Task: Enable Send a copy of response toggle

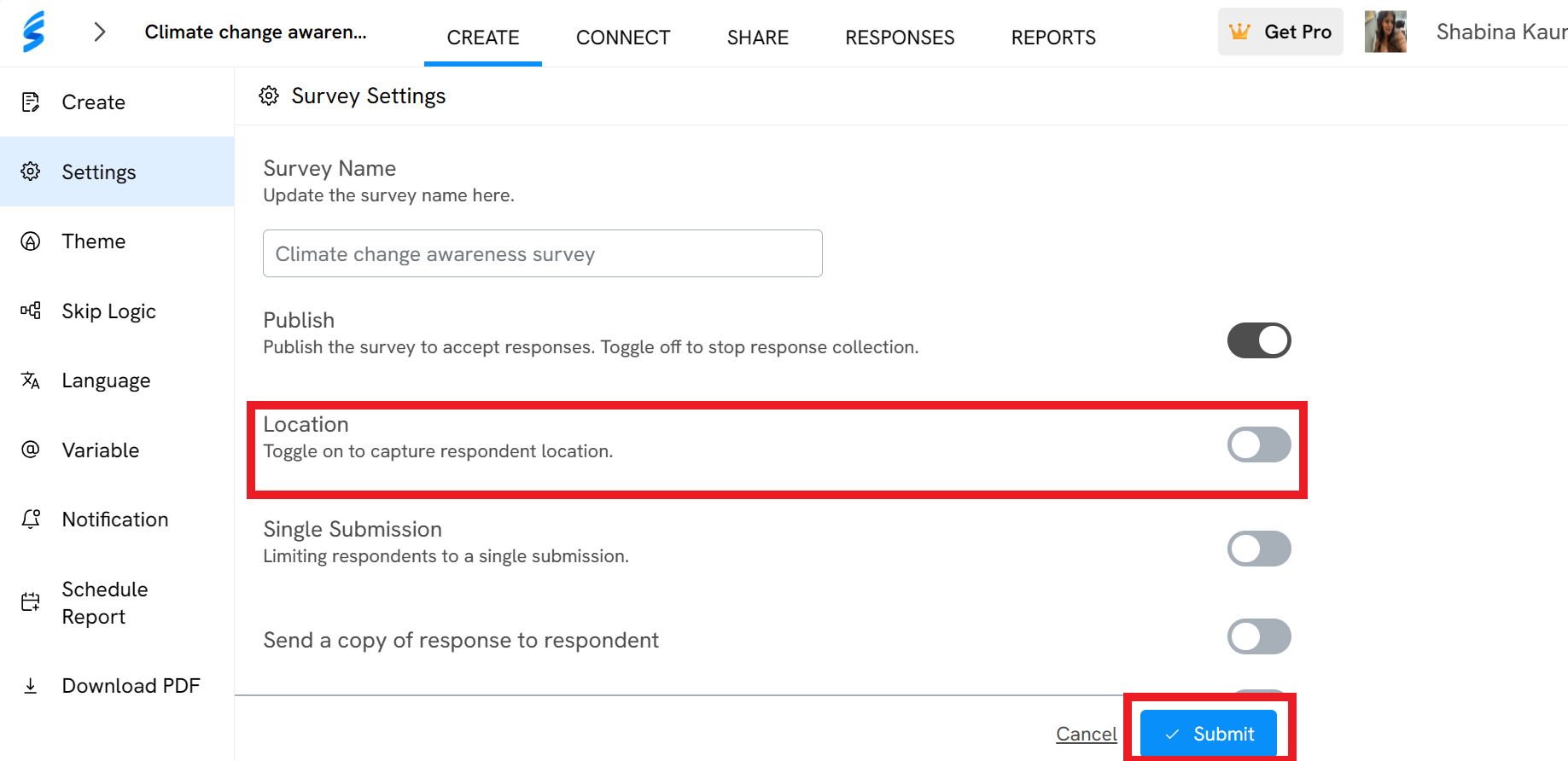Action: tap(1259, 636)
